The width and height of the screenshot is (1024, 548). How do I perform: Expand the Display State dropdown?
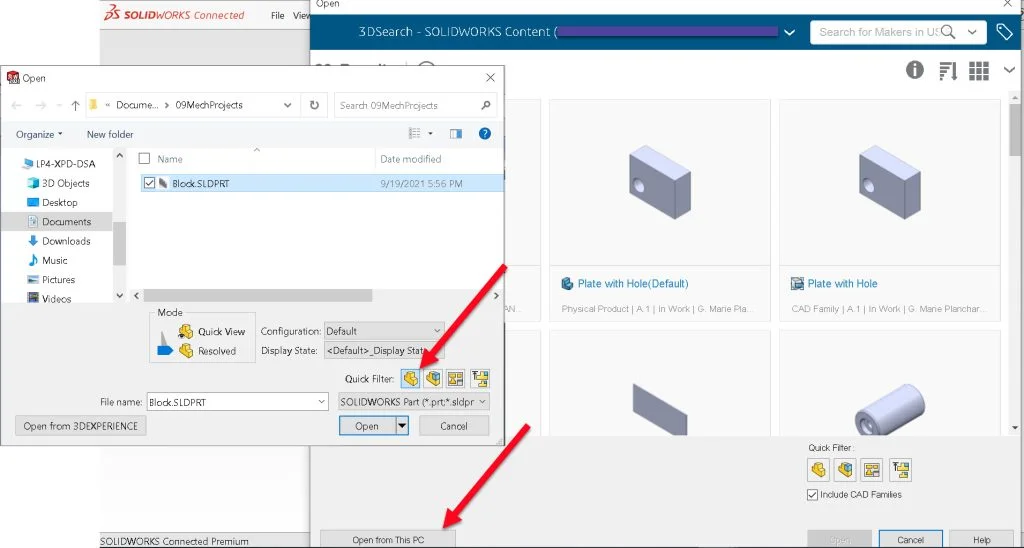point(437,351)
